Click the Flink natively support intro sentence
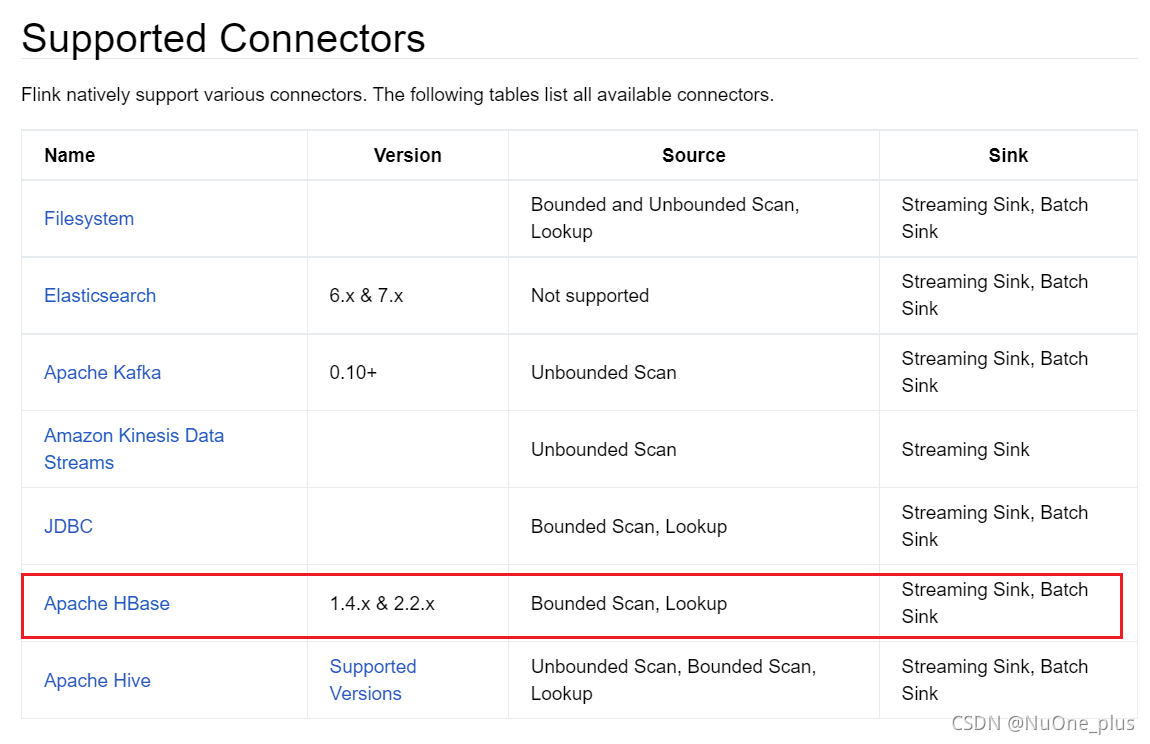The width and height of the screenshot is (1150, 744). [x=398, y=95]
